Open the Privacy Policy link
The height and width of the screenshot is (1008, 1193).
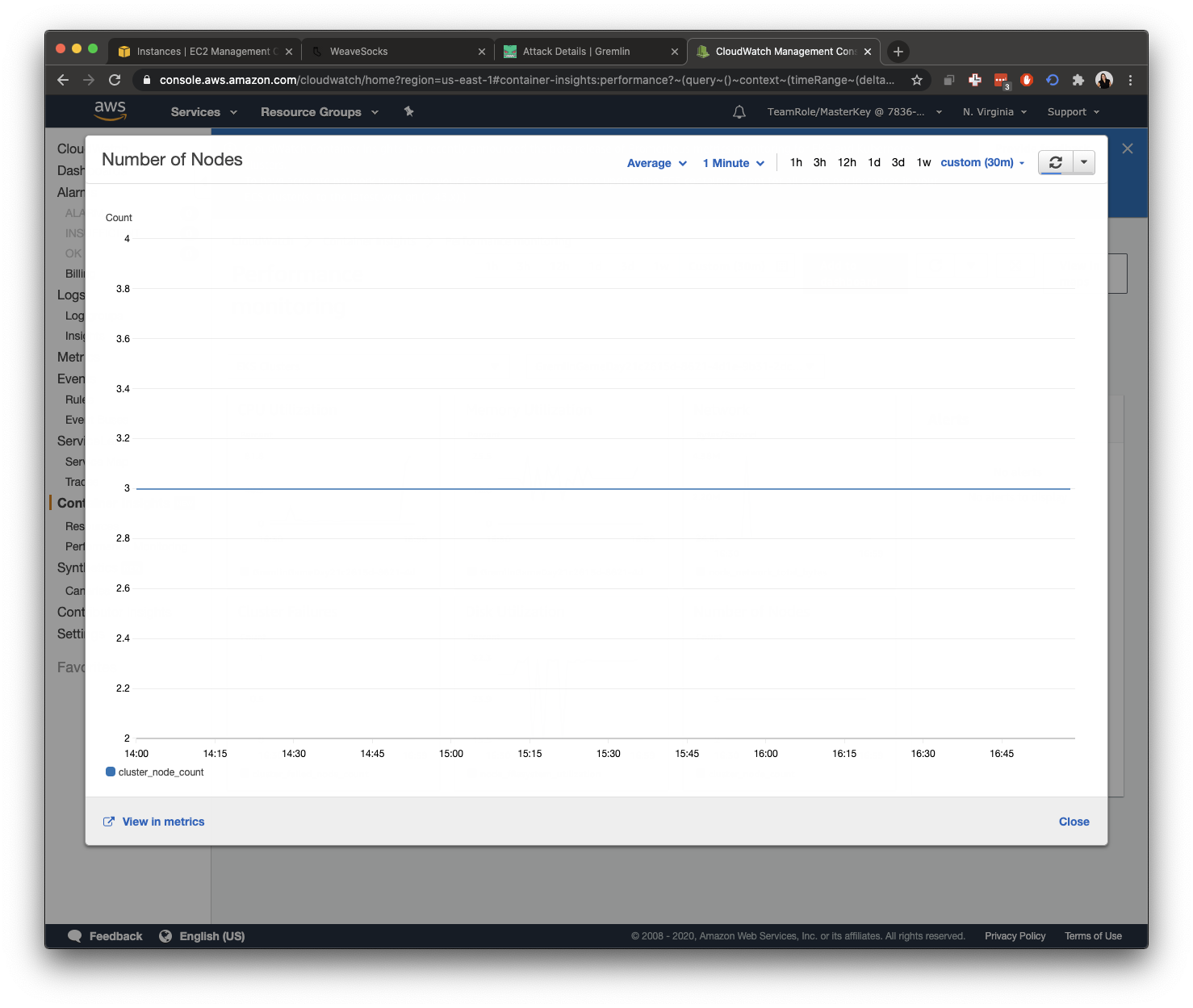tap(1015, 936)
